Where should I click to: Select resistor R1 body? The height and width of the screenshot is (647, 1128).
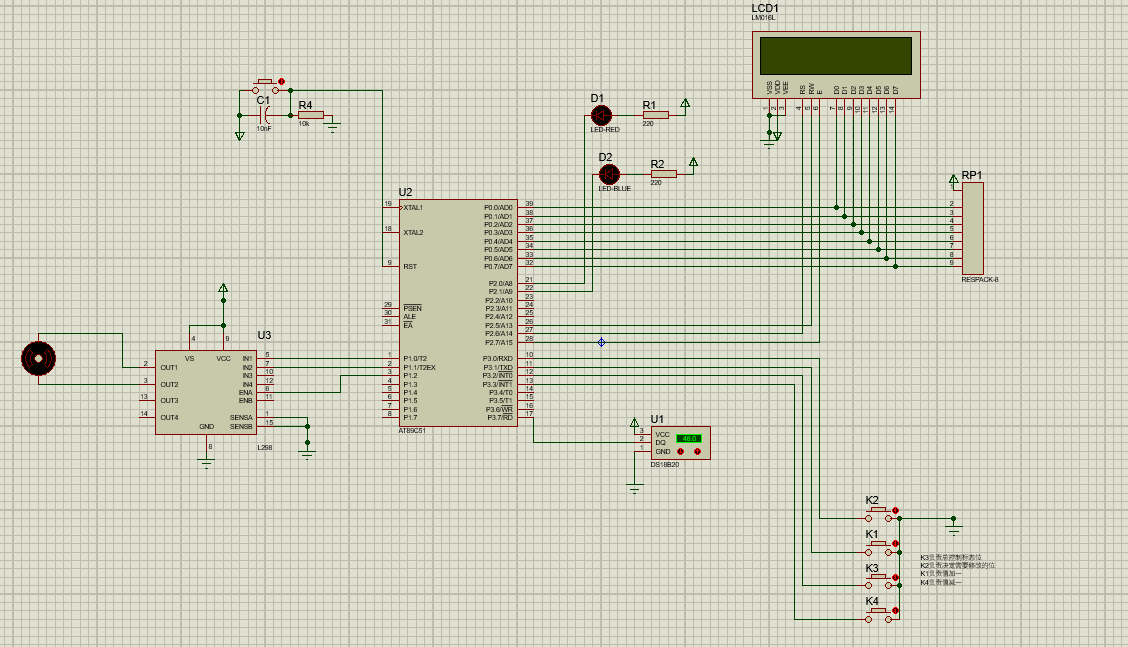[x=655, y=115]
